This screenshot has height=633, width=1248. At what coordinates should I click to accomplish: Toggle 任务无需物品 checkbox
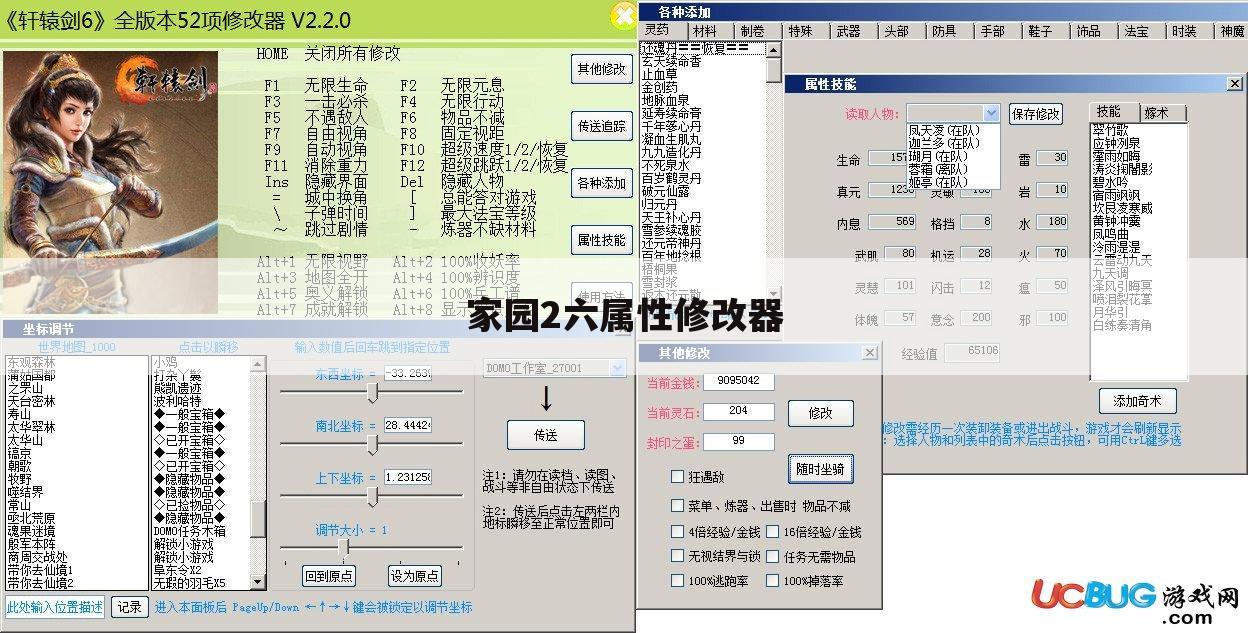point(772,556)
